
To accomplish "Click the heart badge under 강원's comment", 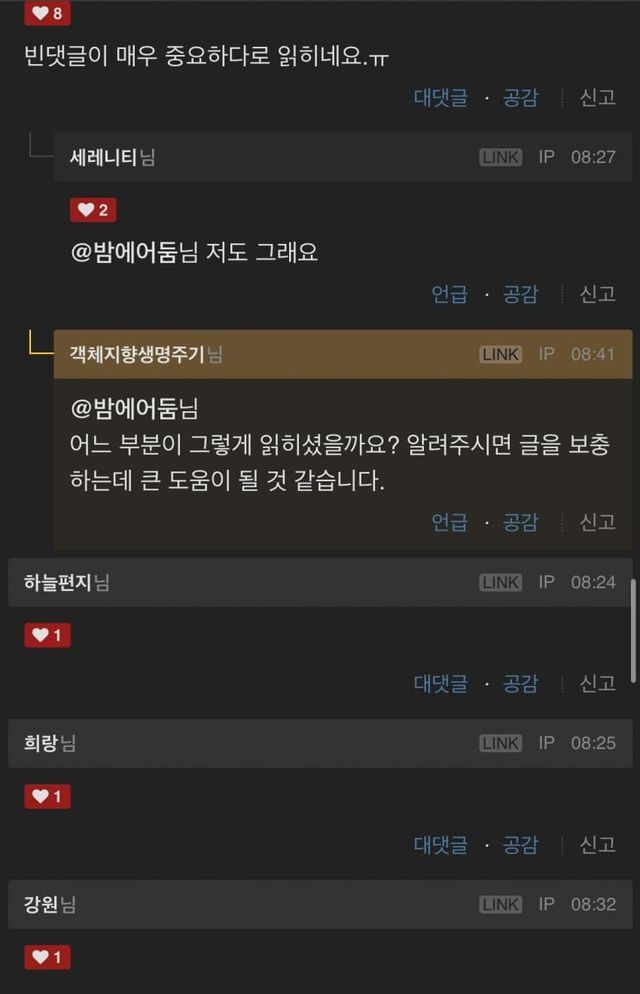I will tap(47, 957).
